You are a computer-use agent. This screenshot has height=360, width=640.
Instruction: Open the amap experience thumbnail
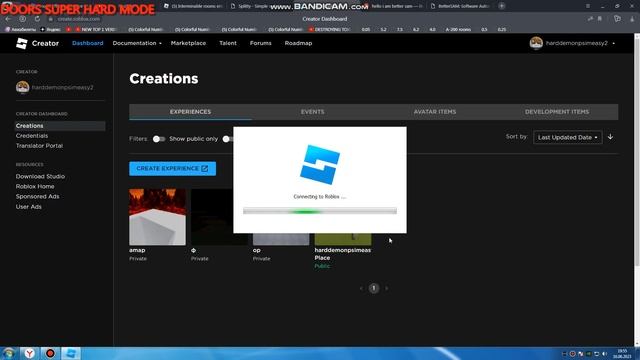pos(157,217)
